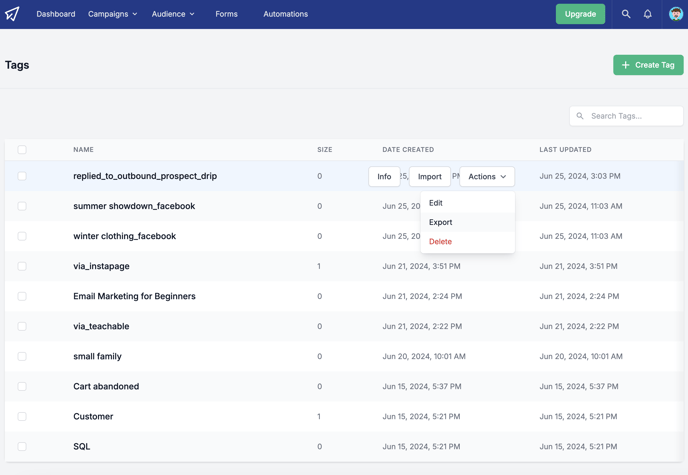
Task: Open the Forms nav item
Action: point(226,14)
